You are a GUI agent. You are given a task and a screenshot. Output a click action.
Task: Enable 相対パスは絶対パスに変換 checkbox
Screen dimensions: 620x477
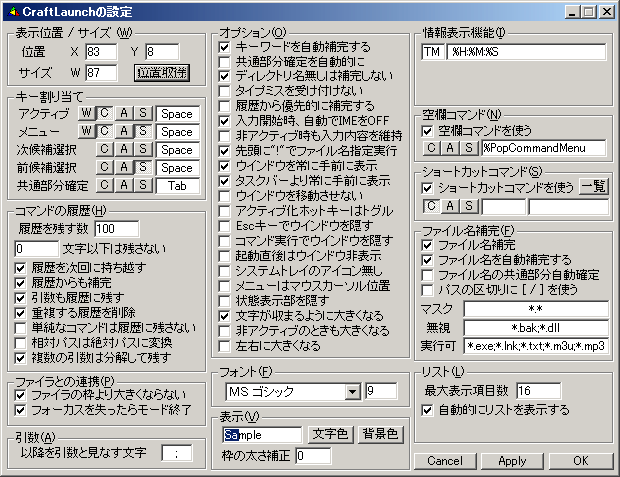click(x=20, y=343)
